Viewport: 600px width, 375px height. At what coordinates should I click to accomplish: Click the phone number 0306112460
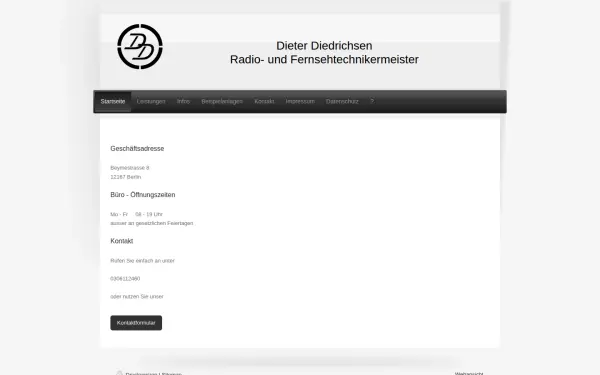125,279
